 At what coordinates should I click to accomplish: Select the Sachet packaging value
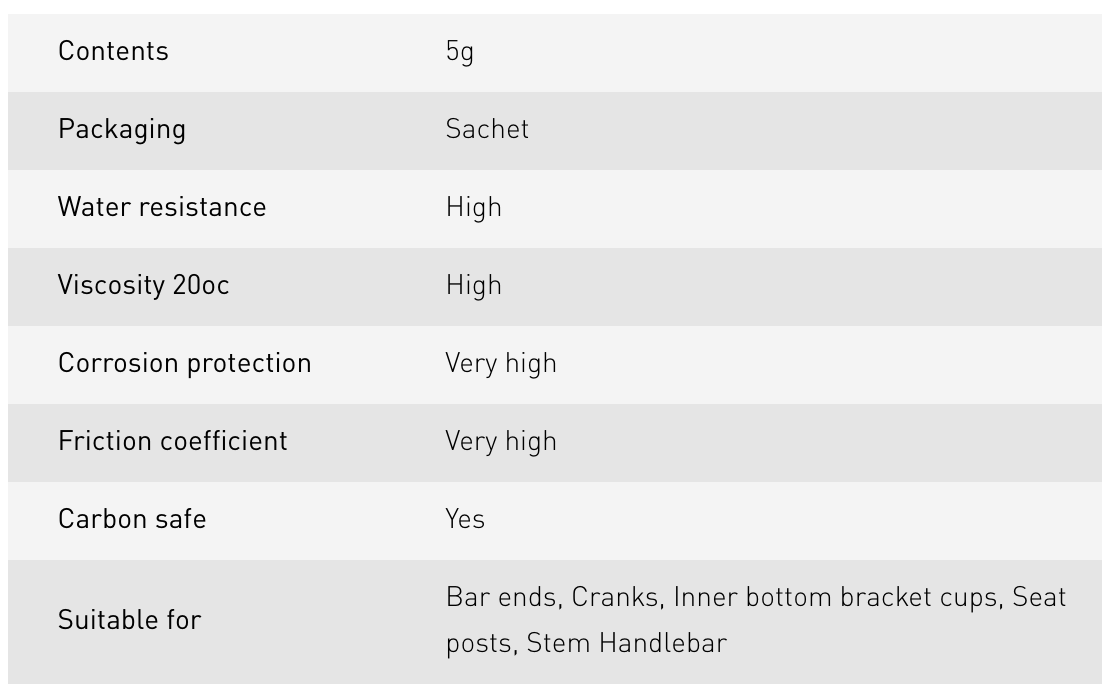tap(487, 129)
